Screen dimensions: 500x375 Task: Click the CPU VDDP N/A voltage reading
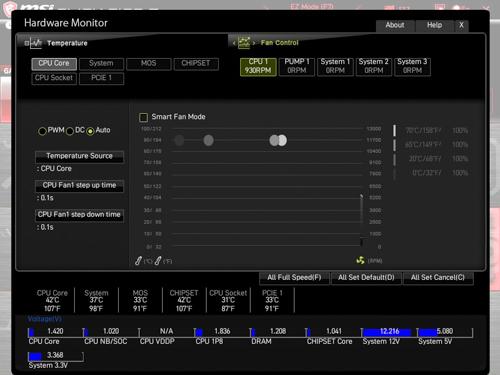click(x=166, y=331)
